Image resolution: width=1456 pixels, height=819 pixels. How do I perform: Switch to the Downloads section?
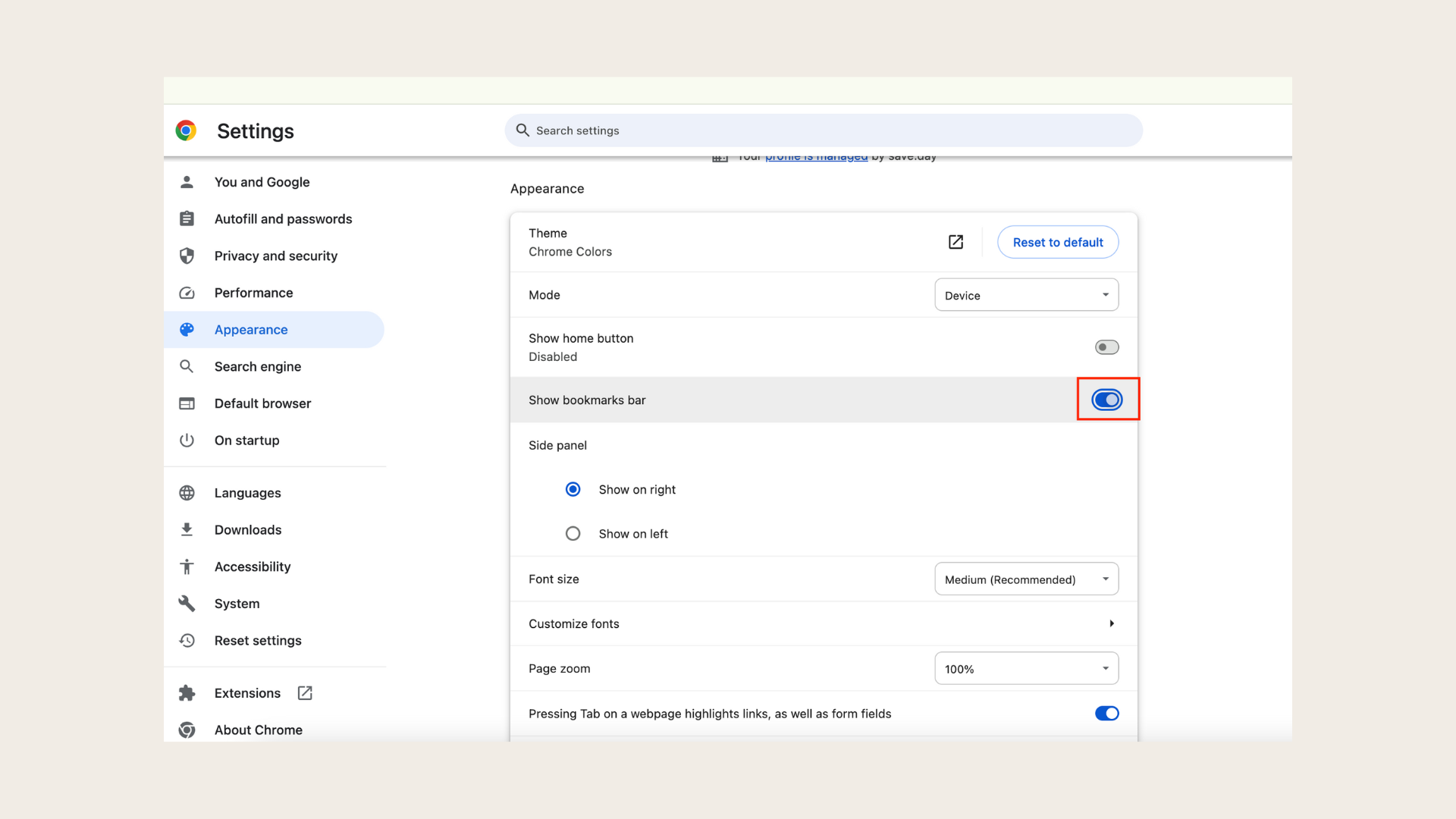247,529
